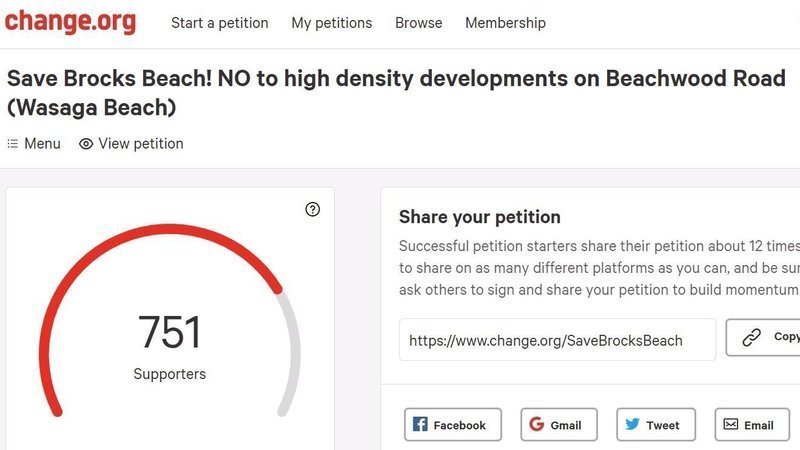Click the Twitter bird Tweet icon
800x450 pixels.
633,425
